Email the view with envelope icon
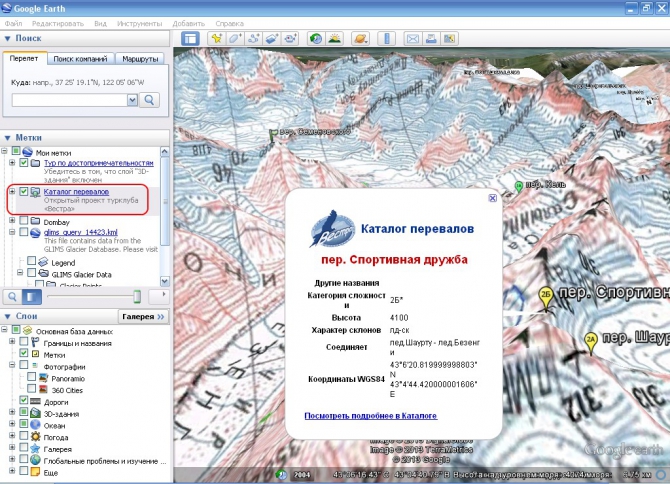Screen dimensions: 670x484 coord(412,39)
